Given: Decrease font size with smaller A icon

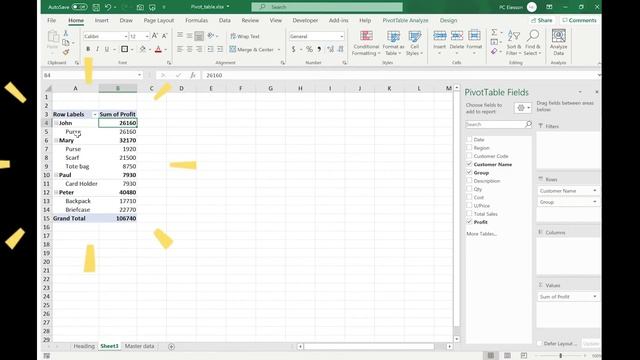Looking at the screenshot, I should 164,36.
